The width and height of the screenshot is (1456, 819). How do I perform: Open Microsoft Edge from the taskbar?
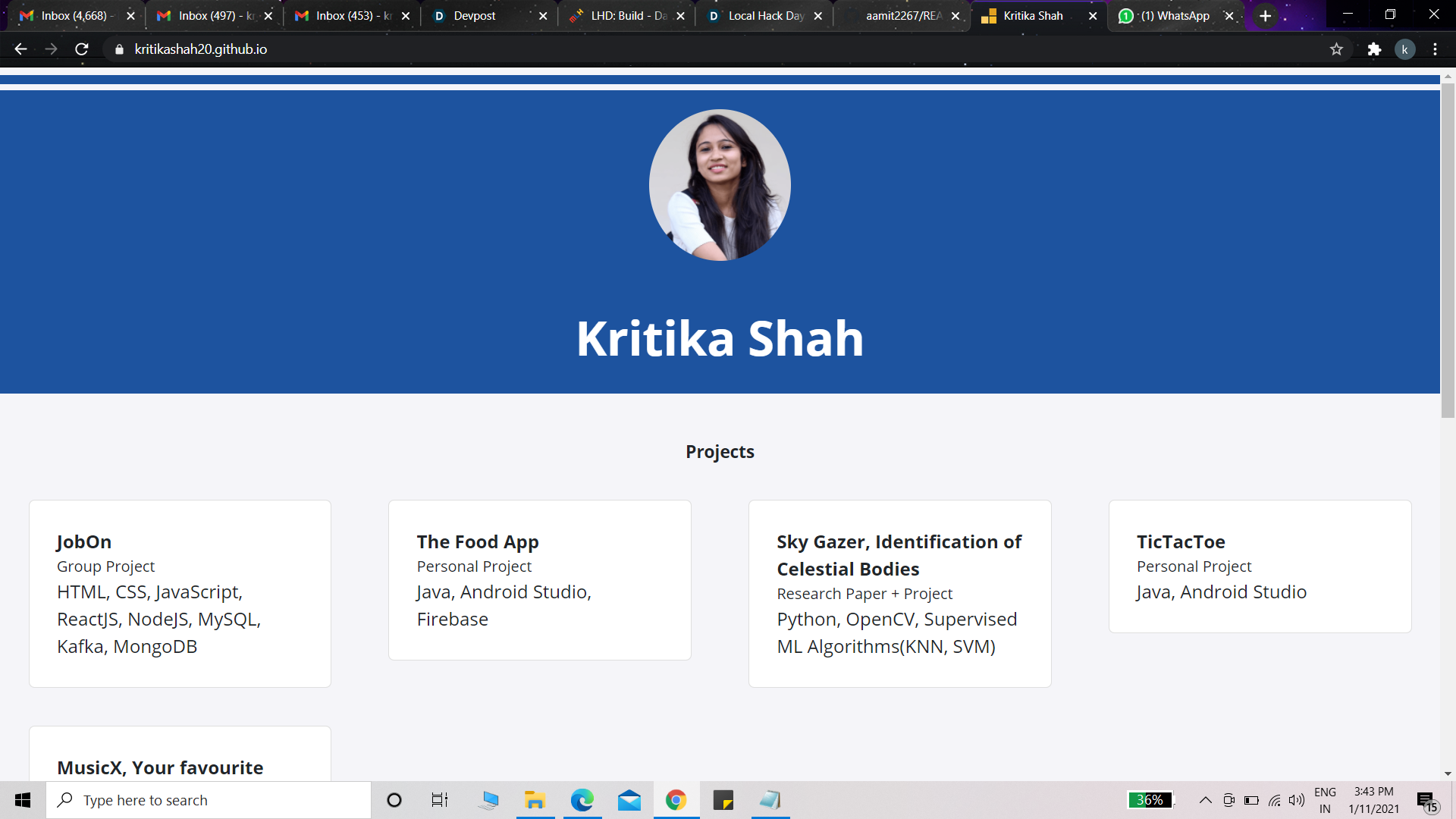pyautogui.click(x=582, y=800)
